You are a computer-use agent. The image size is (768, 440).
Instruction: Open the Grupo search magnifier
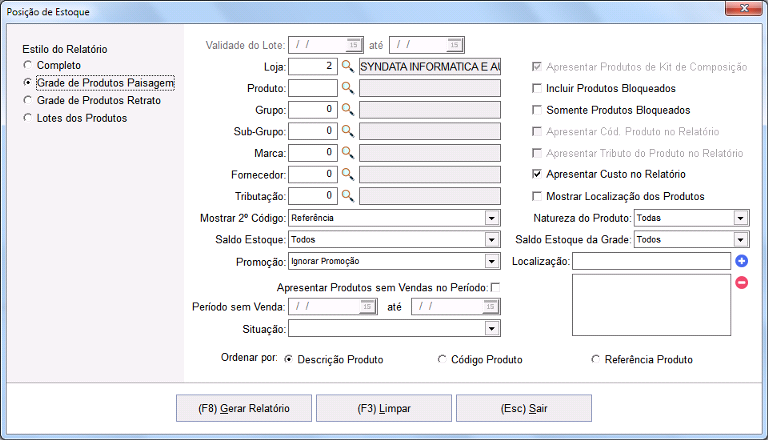pos(348,109)
